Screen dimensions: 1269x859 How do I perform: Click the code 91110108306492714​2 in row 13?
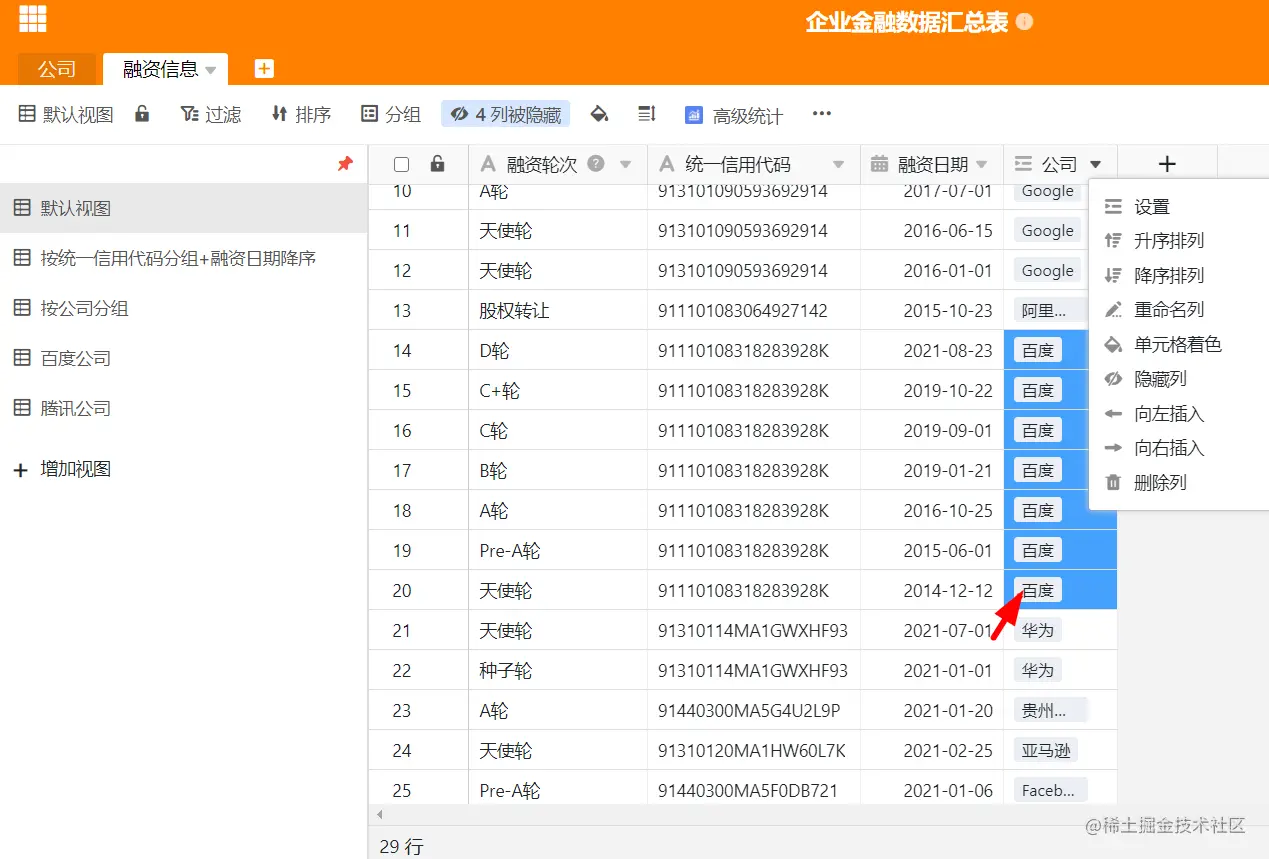tap(754, 310)
